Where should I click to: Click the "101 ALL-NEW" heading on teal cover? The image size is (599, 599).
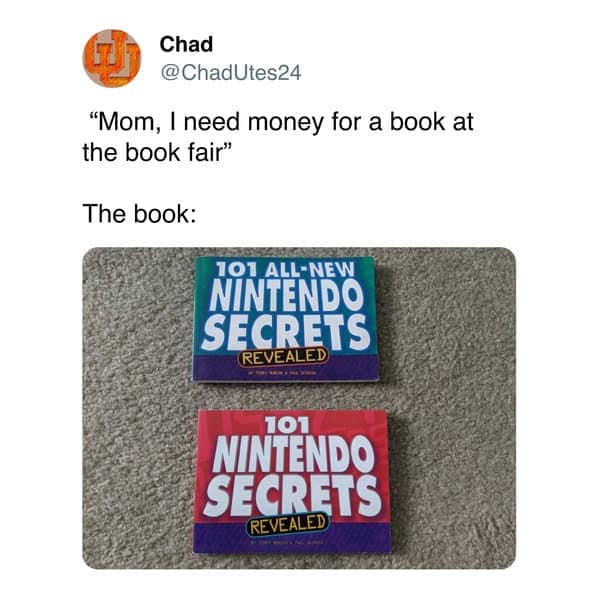pos(285,269)
